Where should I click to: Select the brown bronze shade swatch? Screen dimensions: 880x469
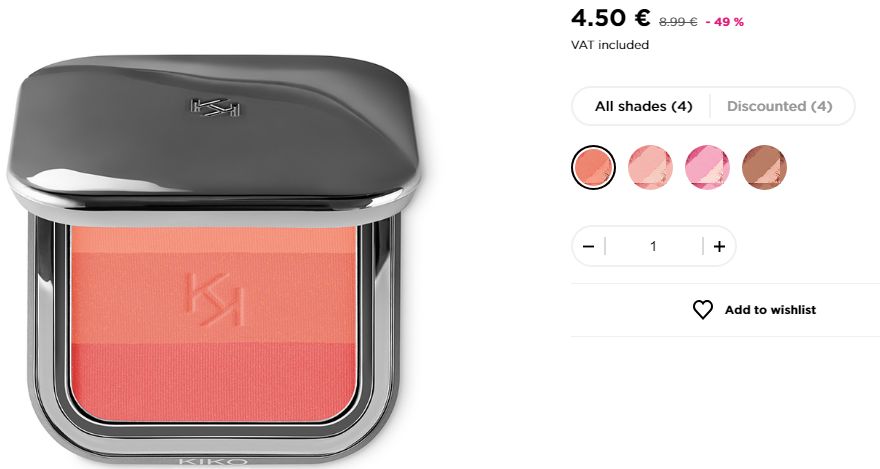coord(764,167)
